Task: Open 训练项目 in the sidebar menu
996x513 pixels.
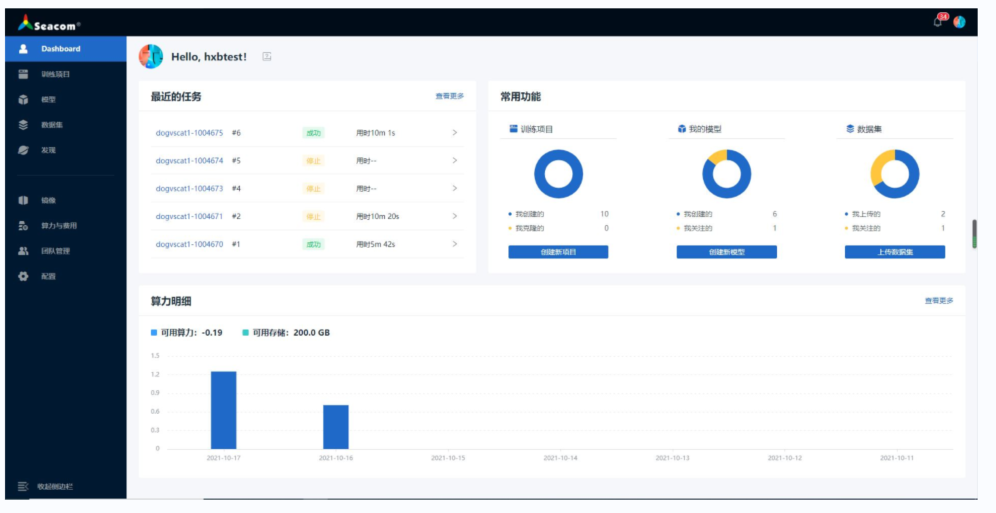Action: click(55, 74)
